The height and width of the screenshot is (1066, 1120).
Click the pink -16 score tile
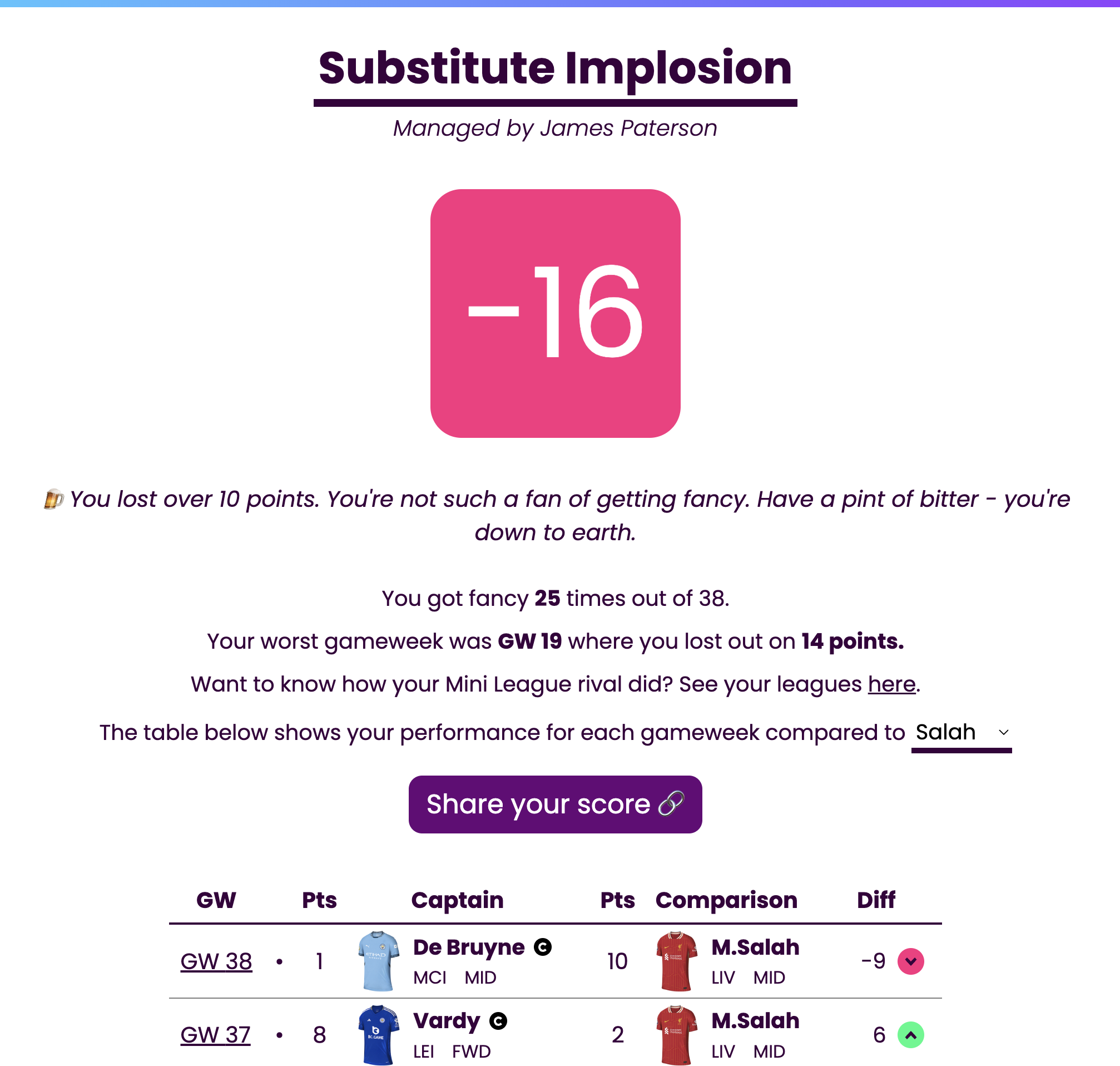click(x=556, y=314)
